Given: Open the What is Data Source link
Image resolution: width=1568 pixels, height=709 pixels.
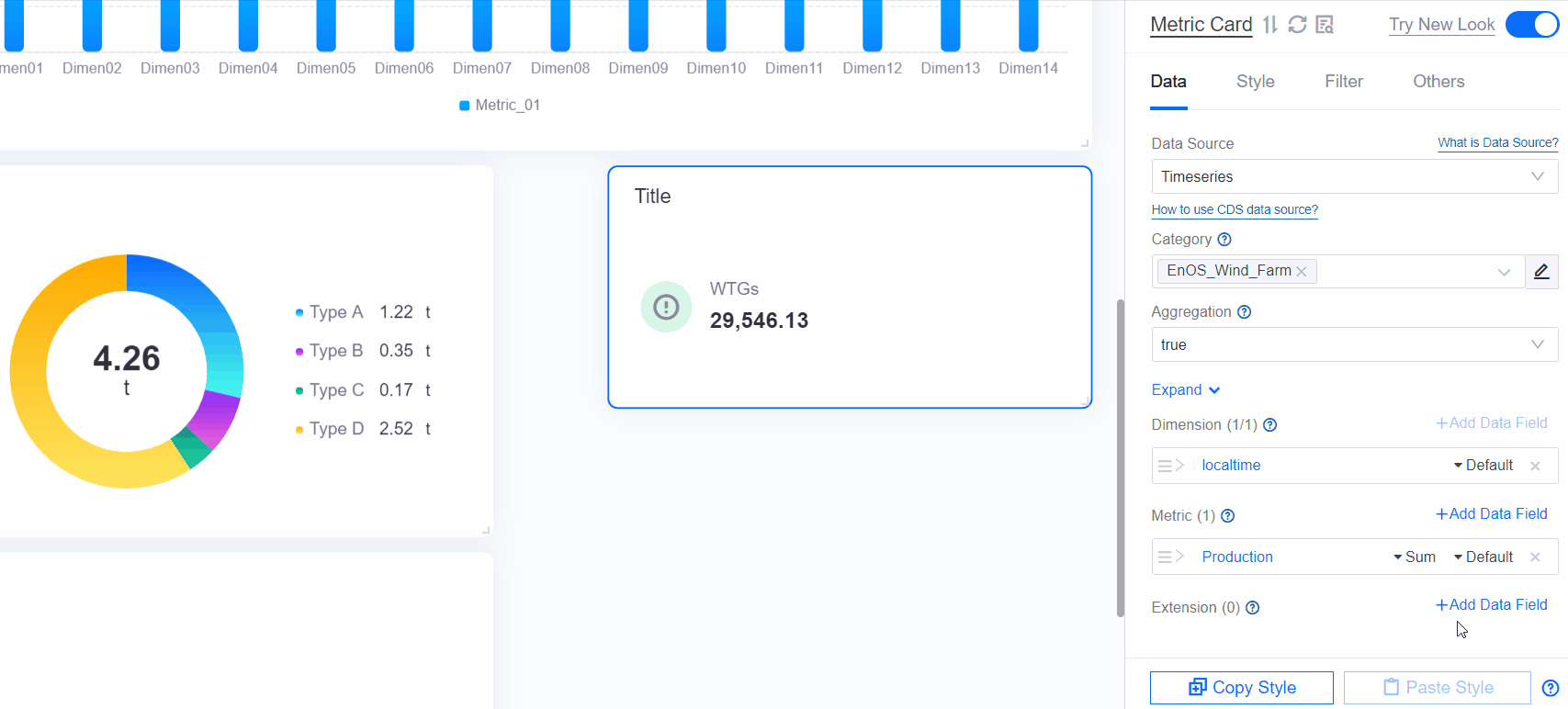Looking at the screenshot, I should point(1497,143).
